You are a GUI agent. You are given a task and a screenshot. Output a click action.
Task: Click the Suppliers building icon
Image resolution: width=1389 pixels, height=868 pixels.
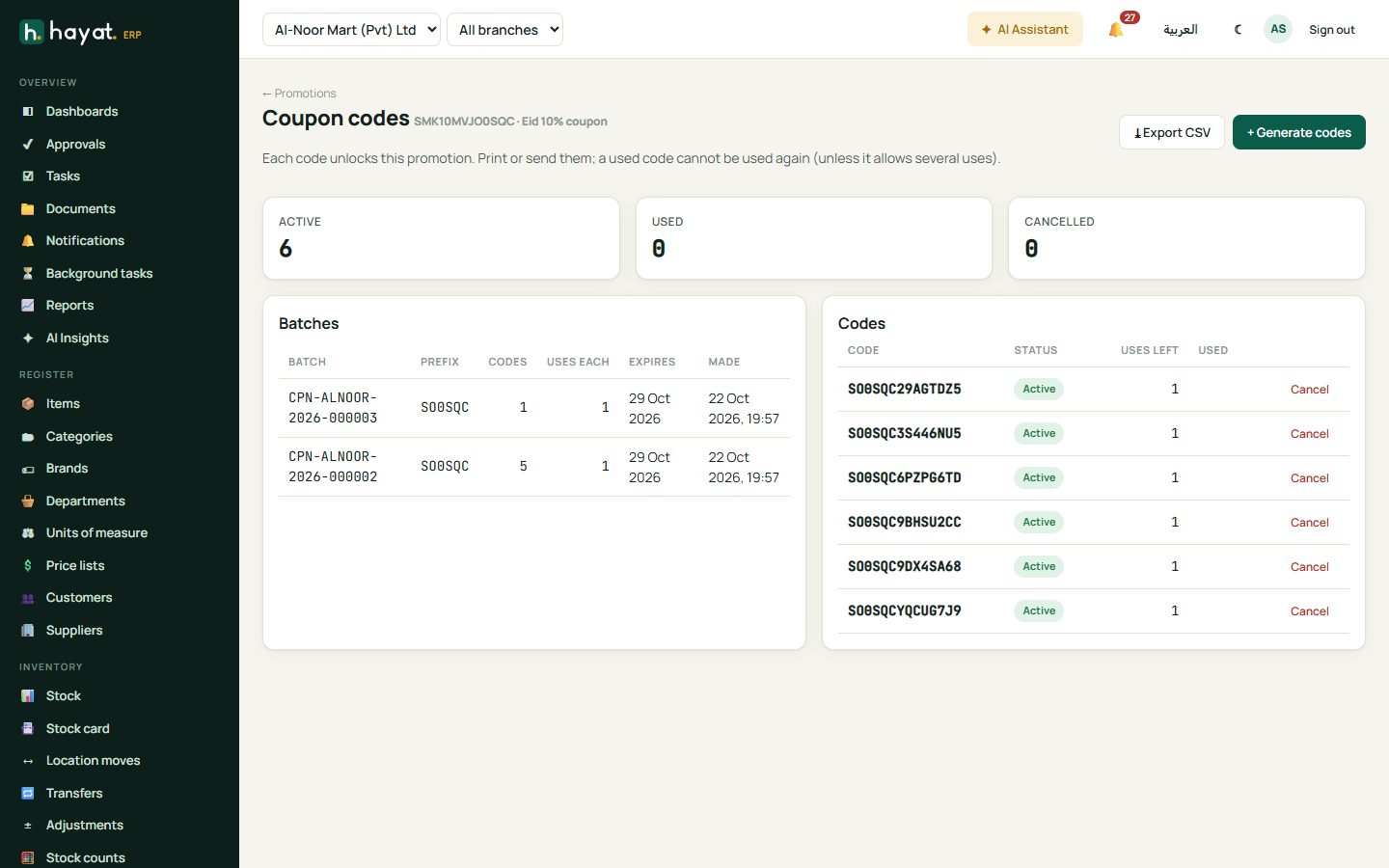tap(28, 631)
